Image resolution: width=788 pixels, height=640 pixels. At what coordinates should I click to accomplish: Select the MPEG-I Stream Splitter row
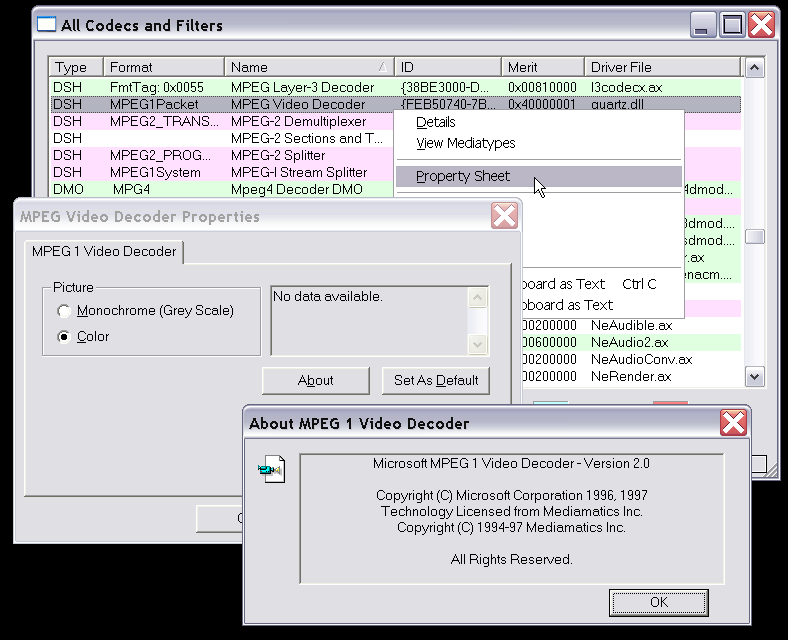[222, 173]
